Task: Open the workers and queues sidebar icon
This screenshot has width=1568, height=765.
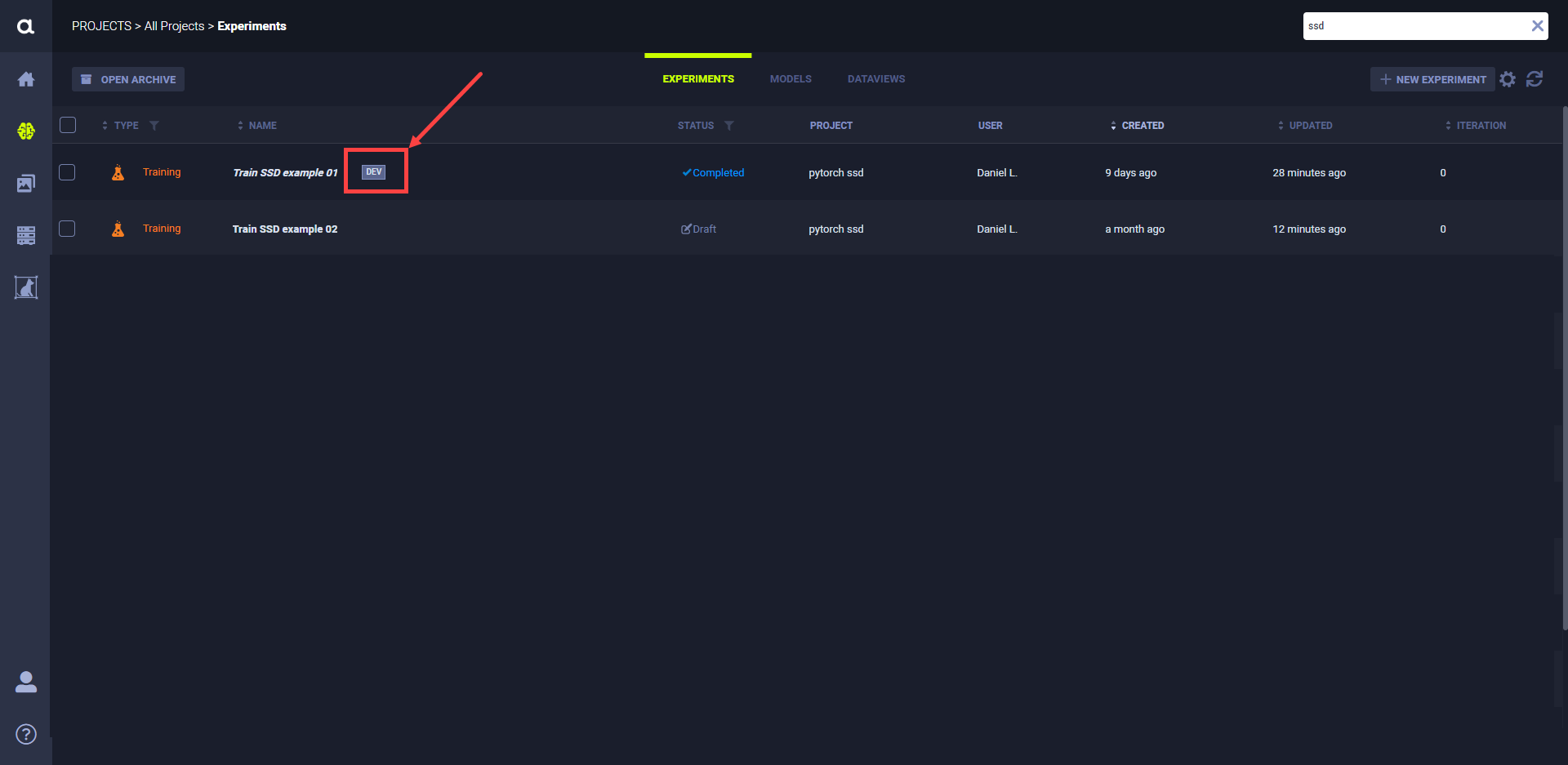Action: 26,235
